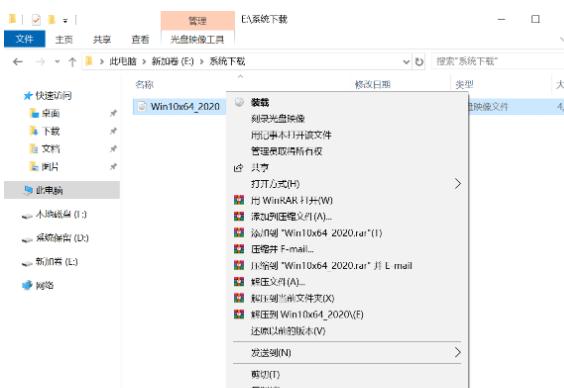
Task: Focus the search 系统下载 box
Action: point(498,61)
